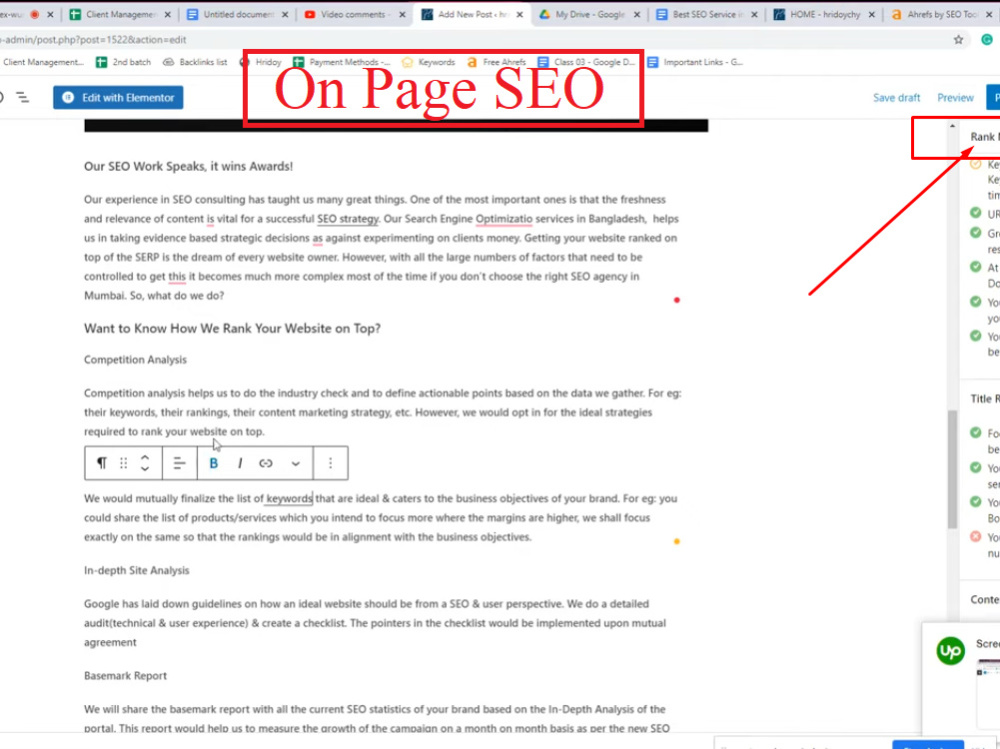Click the Basemark Report subheading
Viewport: 1000px width, 749px height.
[x=125, y=676]
